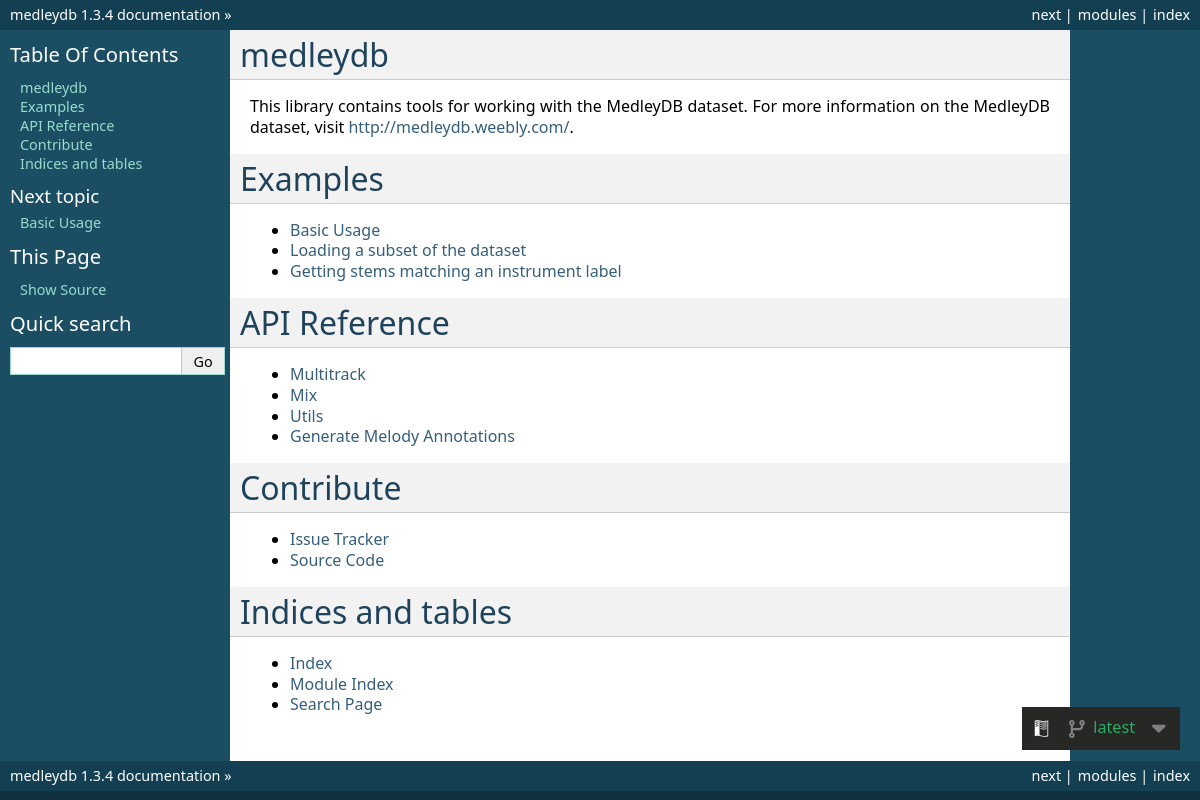Click Show Source in sidebar
Viewport: 1200px width, 800px height.
tap(63, 290)
